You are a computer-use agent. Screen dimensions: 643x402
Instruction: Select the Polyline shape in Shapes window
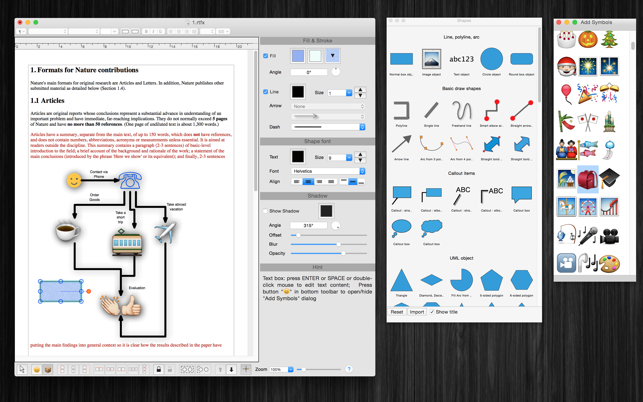coord(401,110)
